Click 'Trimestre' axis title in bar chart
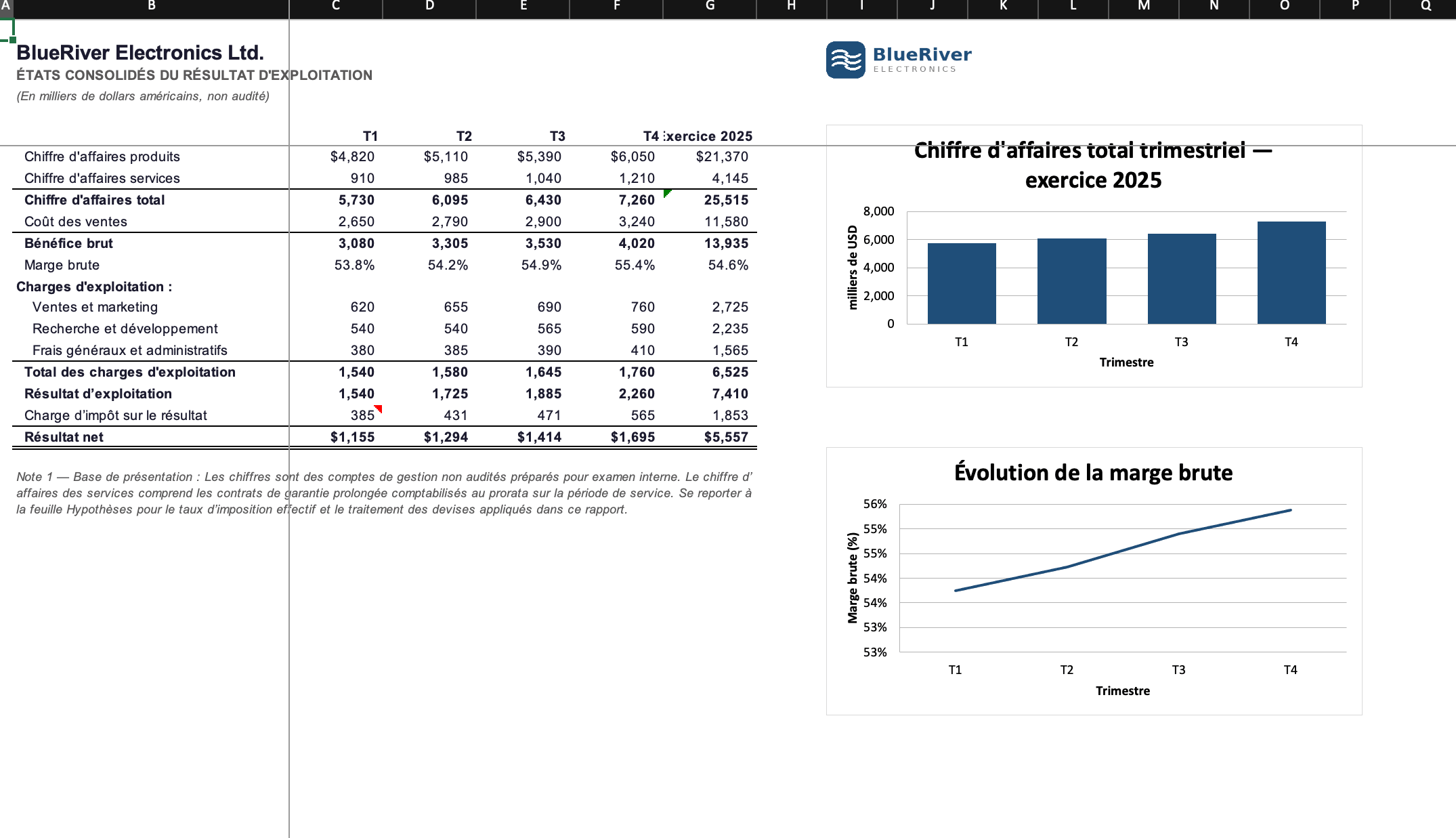This screenshot has height=838, width=1456. pyautogui.click(x=1126, y=362)
